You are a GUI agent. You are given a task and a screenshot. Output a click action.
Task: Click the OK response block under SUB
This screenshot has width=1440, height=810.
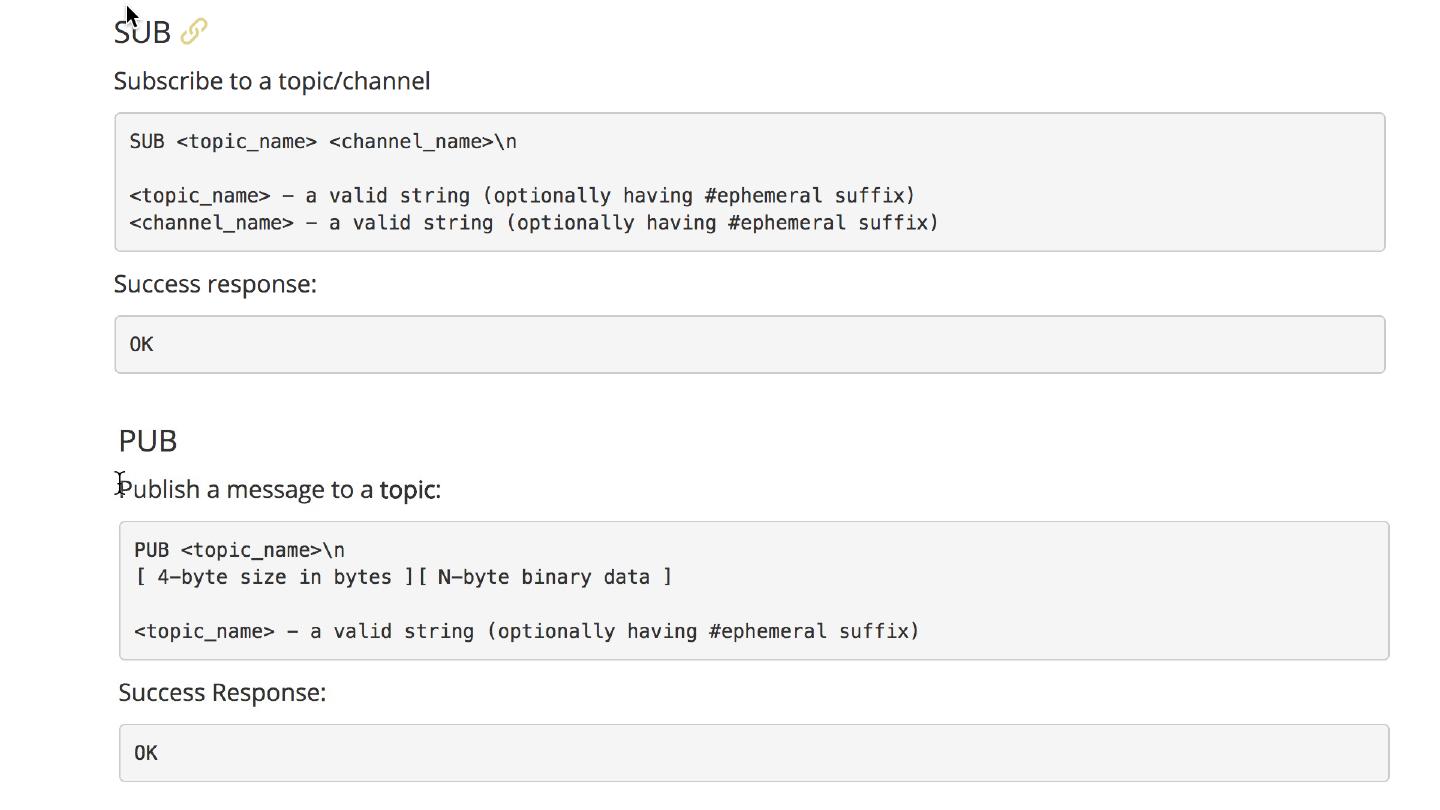pyautogui.click(x=749, y=344)
